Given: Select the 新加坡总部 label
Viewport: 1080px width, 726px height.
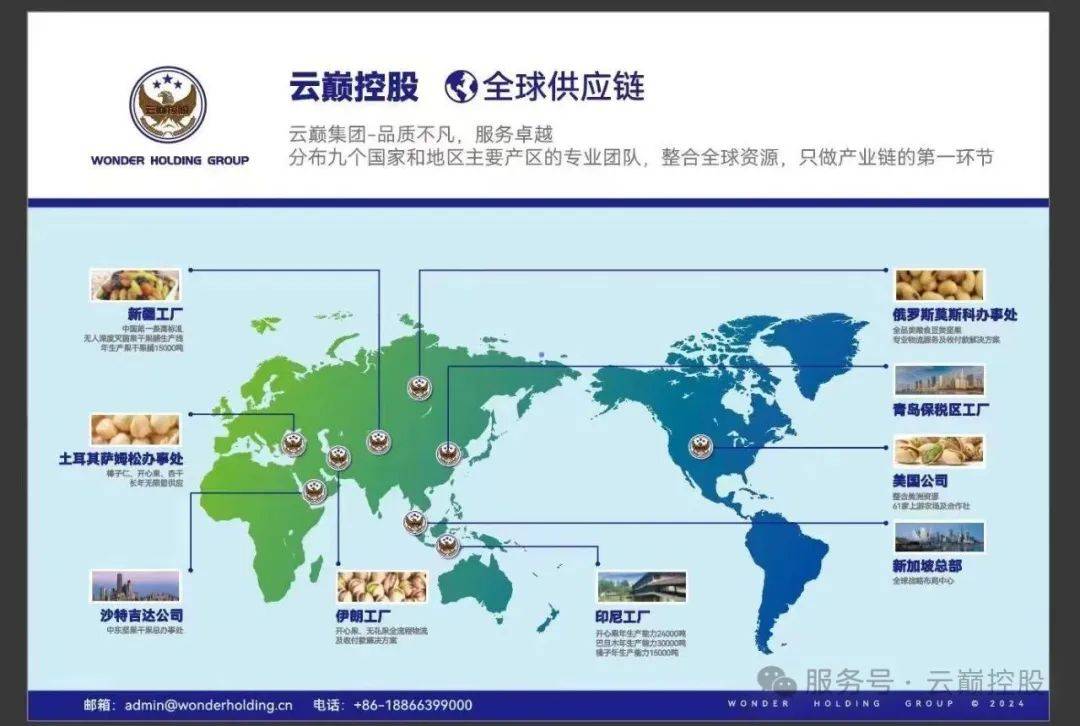Looking at the screenshot, I should tap(927, 566).
